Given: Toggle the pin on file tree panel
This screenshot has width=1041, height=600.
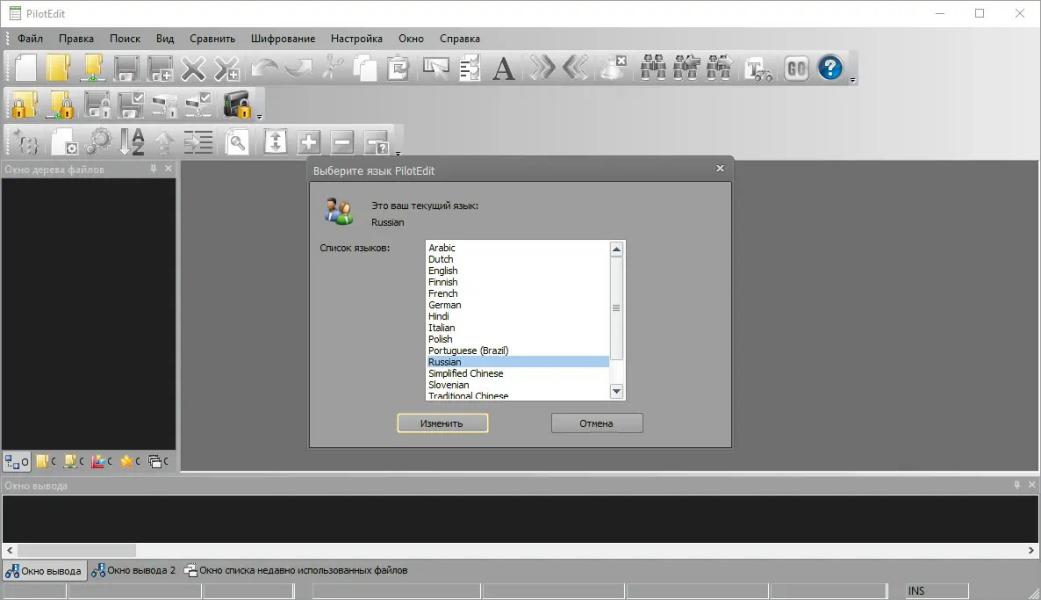Looking at the screenshot, I should pos(153,169).
